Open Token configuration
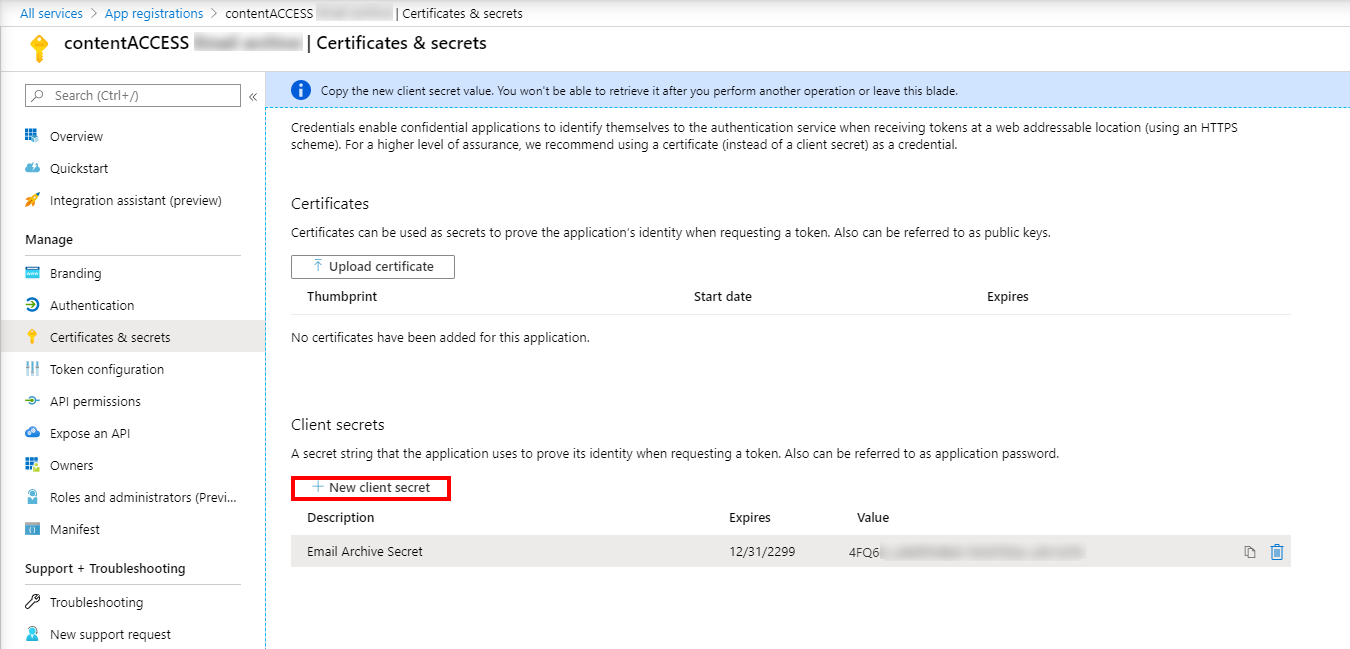The width and height of the screenshot is (1350, 649). [107, 369]
